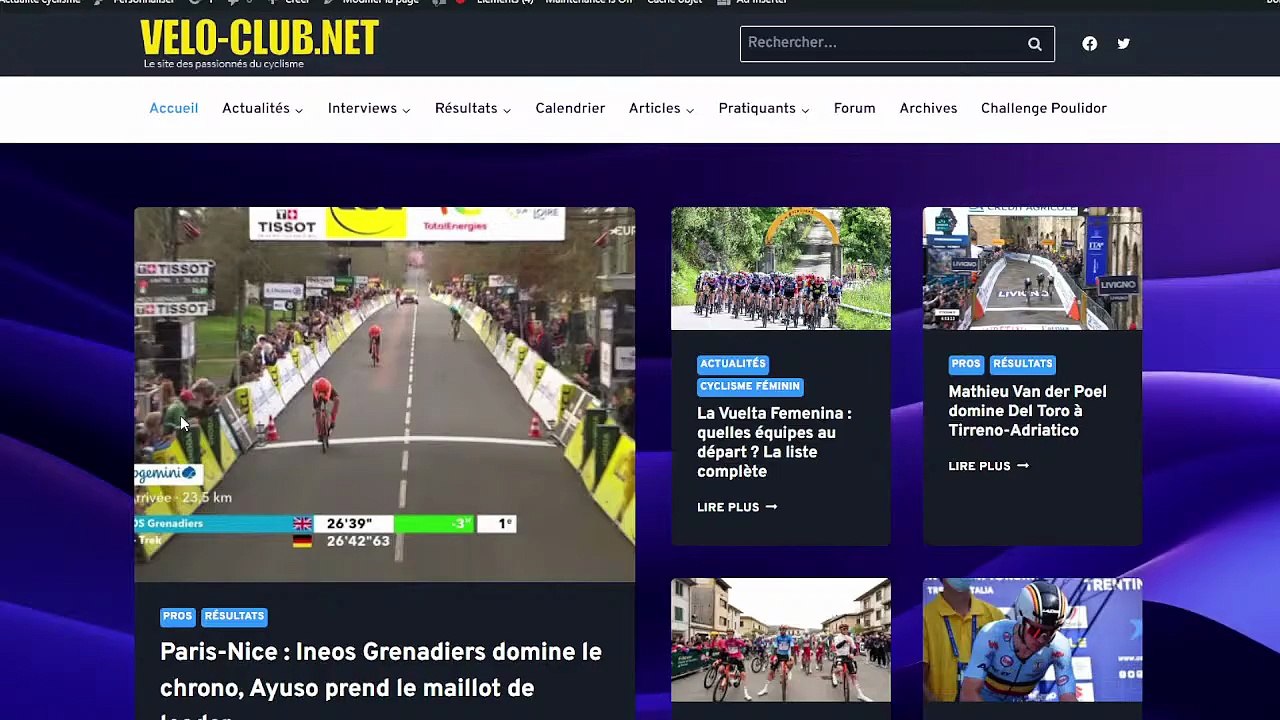This screenshot has width=1280, height=720.
Task: Expand the Interviews dropdown chevron
Action: (x=406, y=110)
